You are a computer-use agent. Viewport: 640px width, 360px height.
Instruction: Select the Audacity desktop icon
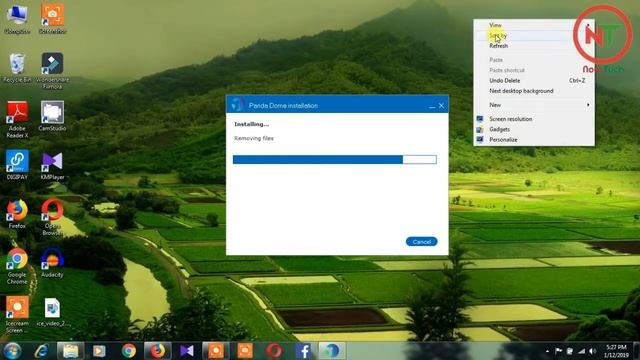click(x=52, y=262)
